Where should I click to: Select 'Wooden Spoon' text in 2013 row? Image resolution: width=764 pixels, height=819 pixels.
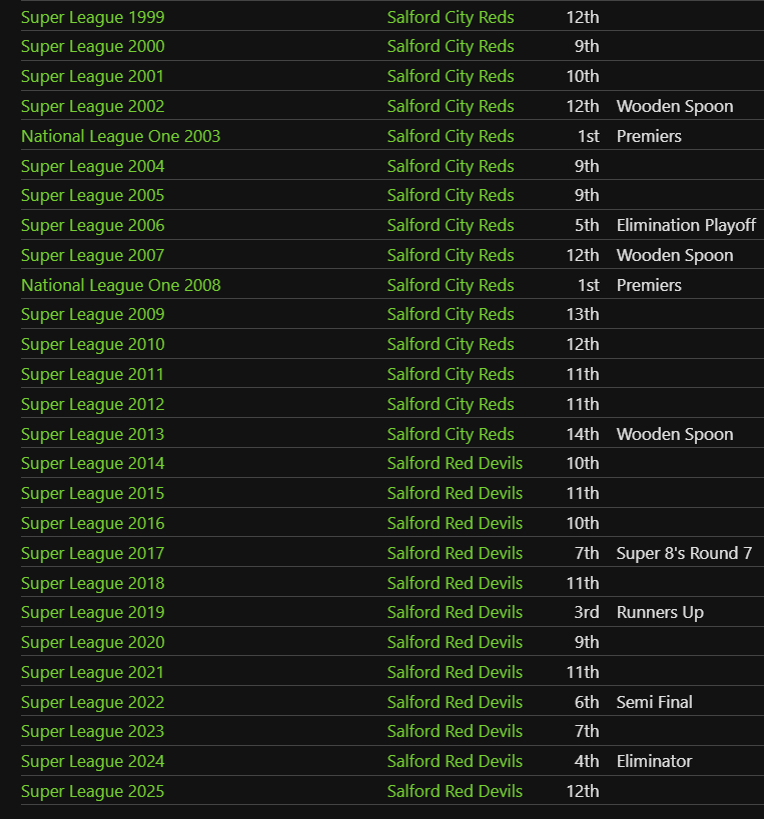675,435
